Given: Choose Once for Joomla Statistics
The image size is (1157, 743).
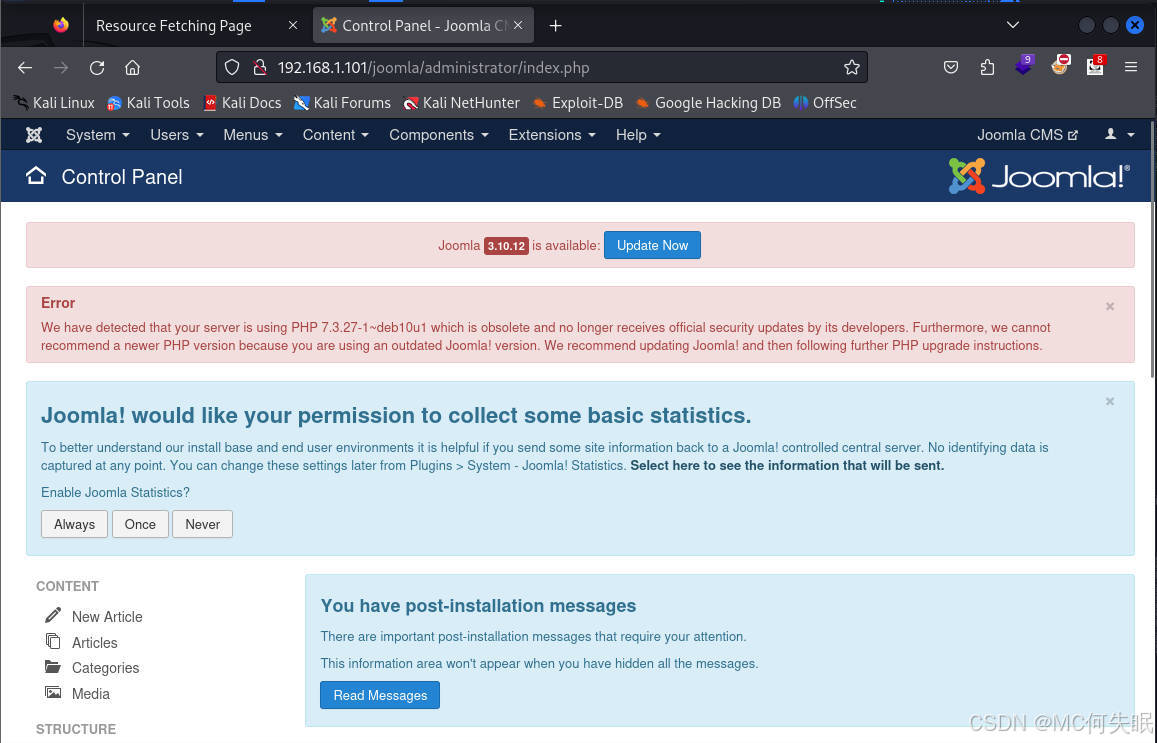Looking at the screenshot, I should [x=140, y=524].
